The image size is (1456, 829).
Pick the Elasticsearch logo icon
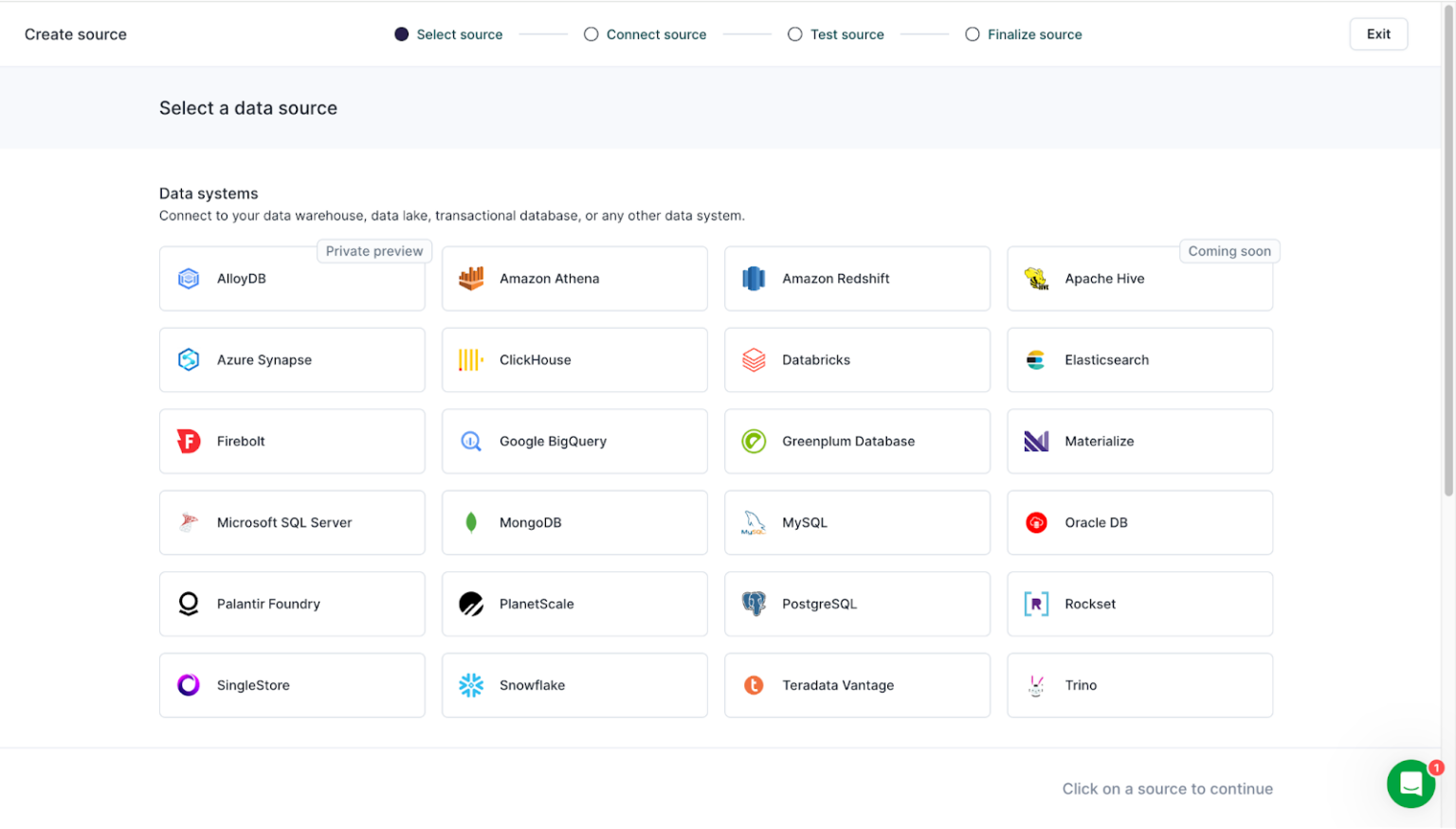[x=1036, y=360]
